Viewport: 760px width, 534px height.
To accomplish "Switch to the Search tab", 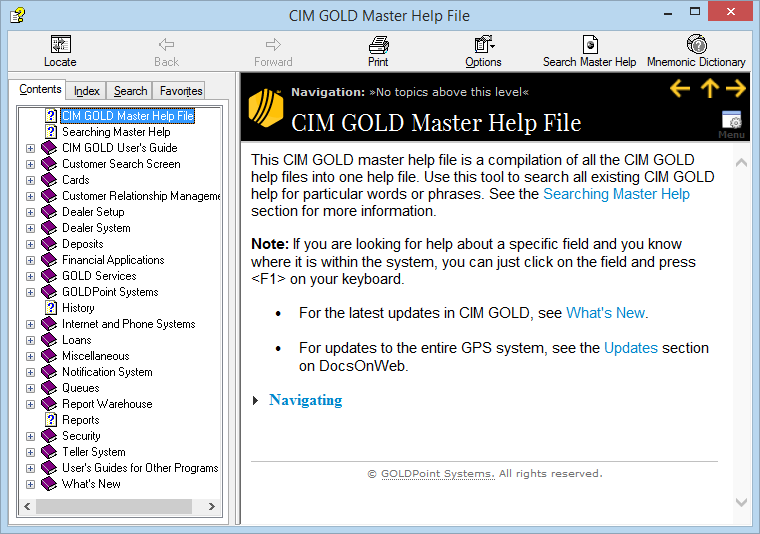I will point(130,91).
